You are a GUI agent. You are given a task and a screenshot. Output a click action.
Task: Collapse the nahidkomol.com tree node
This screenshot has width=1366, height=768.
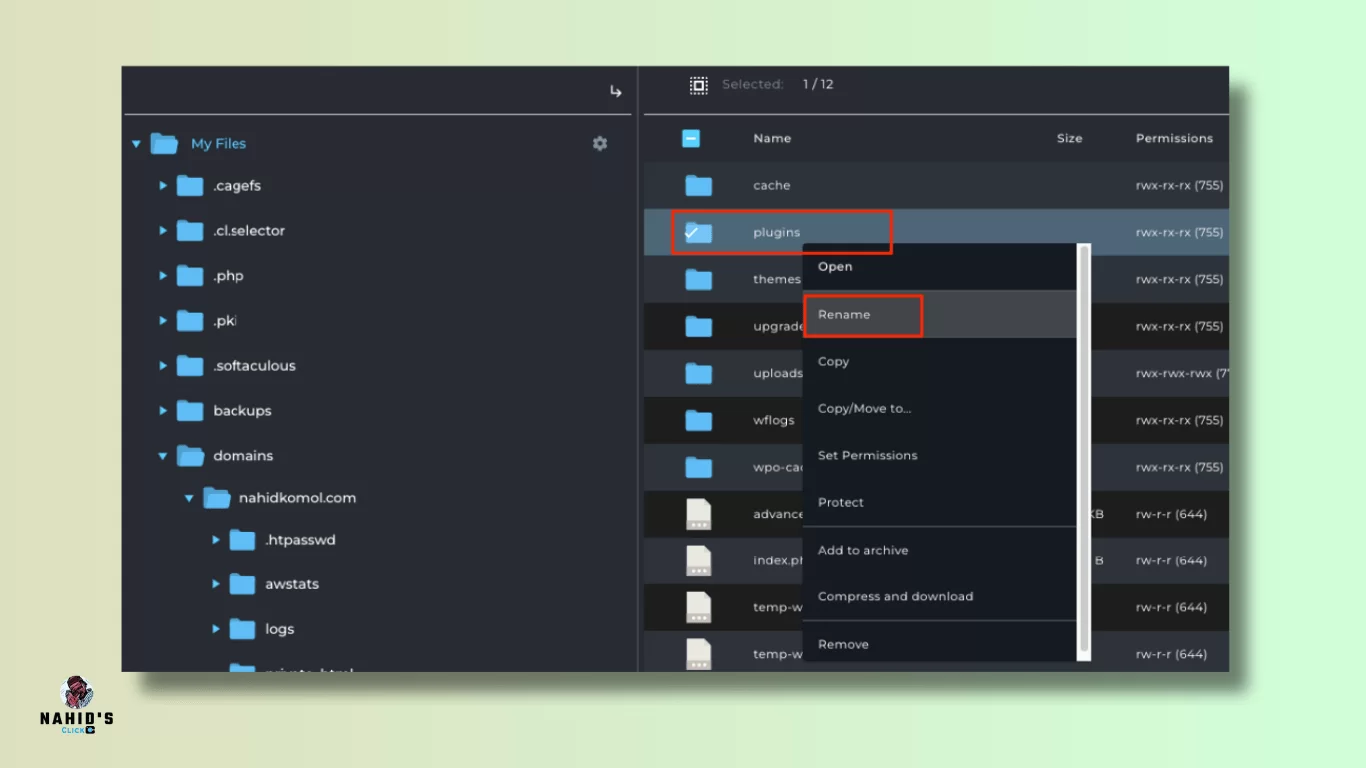(x=189, y=498)
